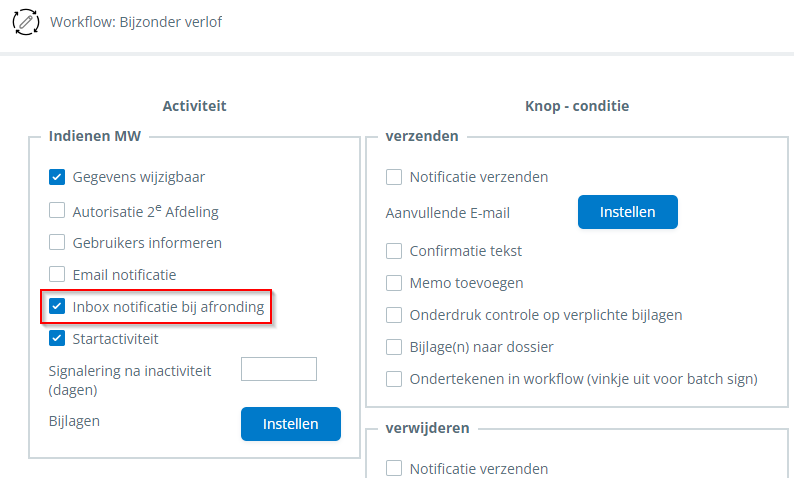Toggle Ondertekenen in workflow checkbox

(394, 379)
